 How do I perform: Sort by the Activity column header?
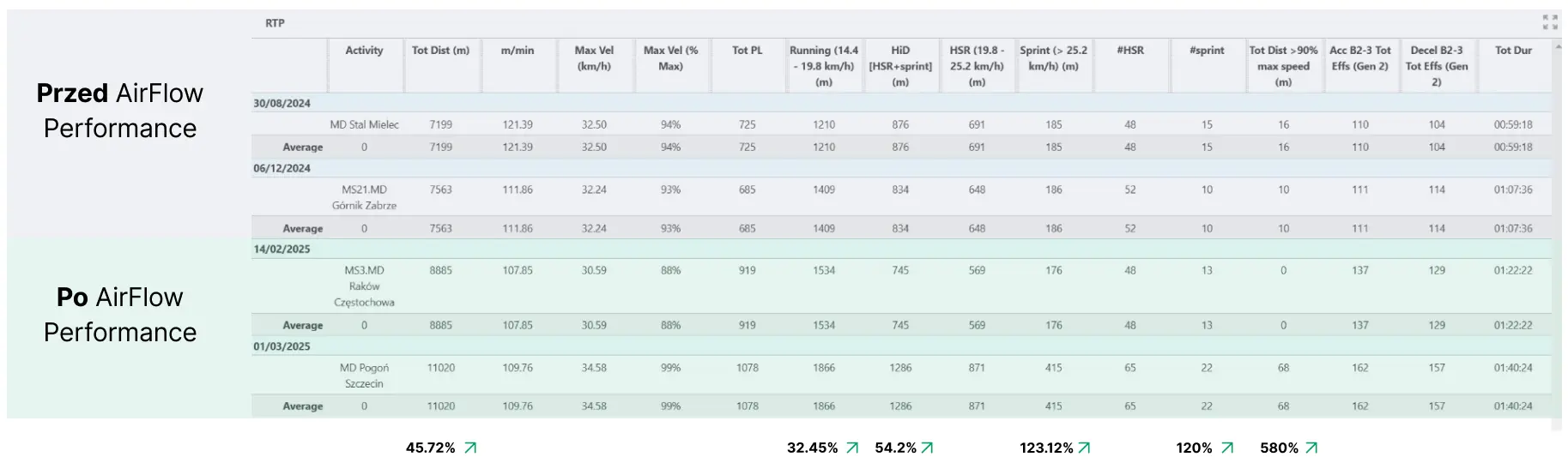(364, 51)
